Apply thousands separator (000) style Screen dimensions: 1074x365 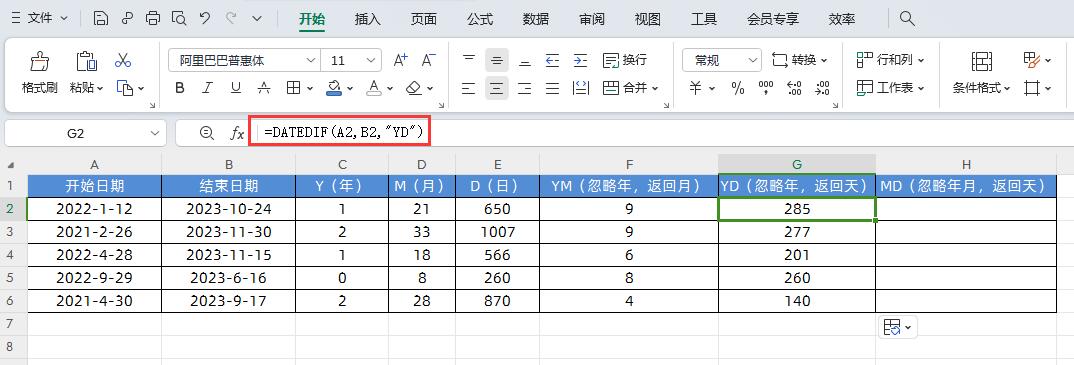pos(766,88)
